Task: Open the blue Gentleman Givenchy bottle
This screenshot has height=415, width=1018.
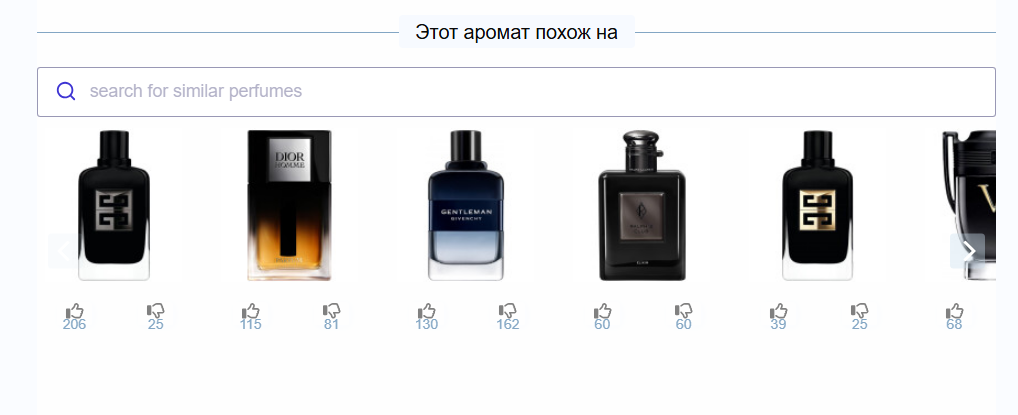Action: click(x=466, y=205)
